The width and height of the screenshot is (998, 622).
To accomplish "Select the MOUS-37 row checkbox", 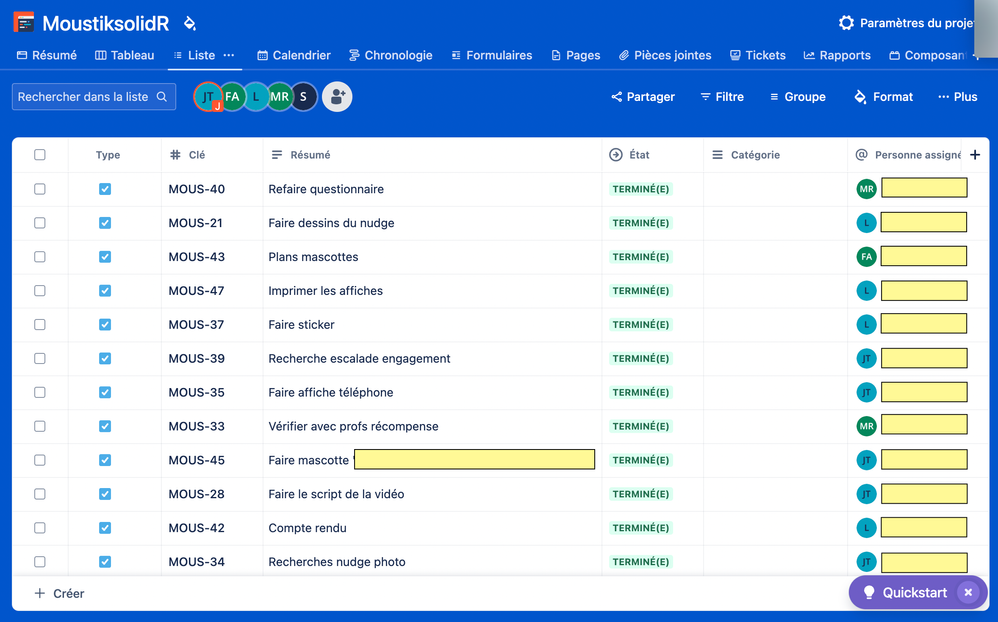I will (39, 325).
